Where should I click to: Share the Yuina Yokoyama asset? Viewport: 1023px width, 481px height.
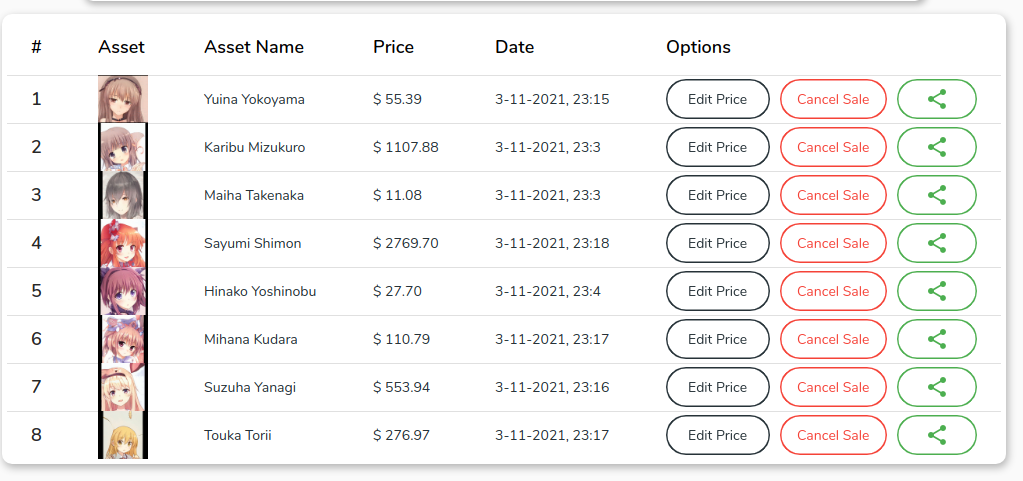936,99
